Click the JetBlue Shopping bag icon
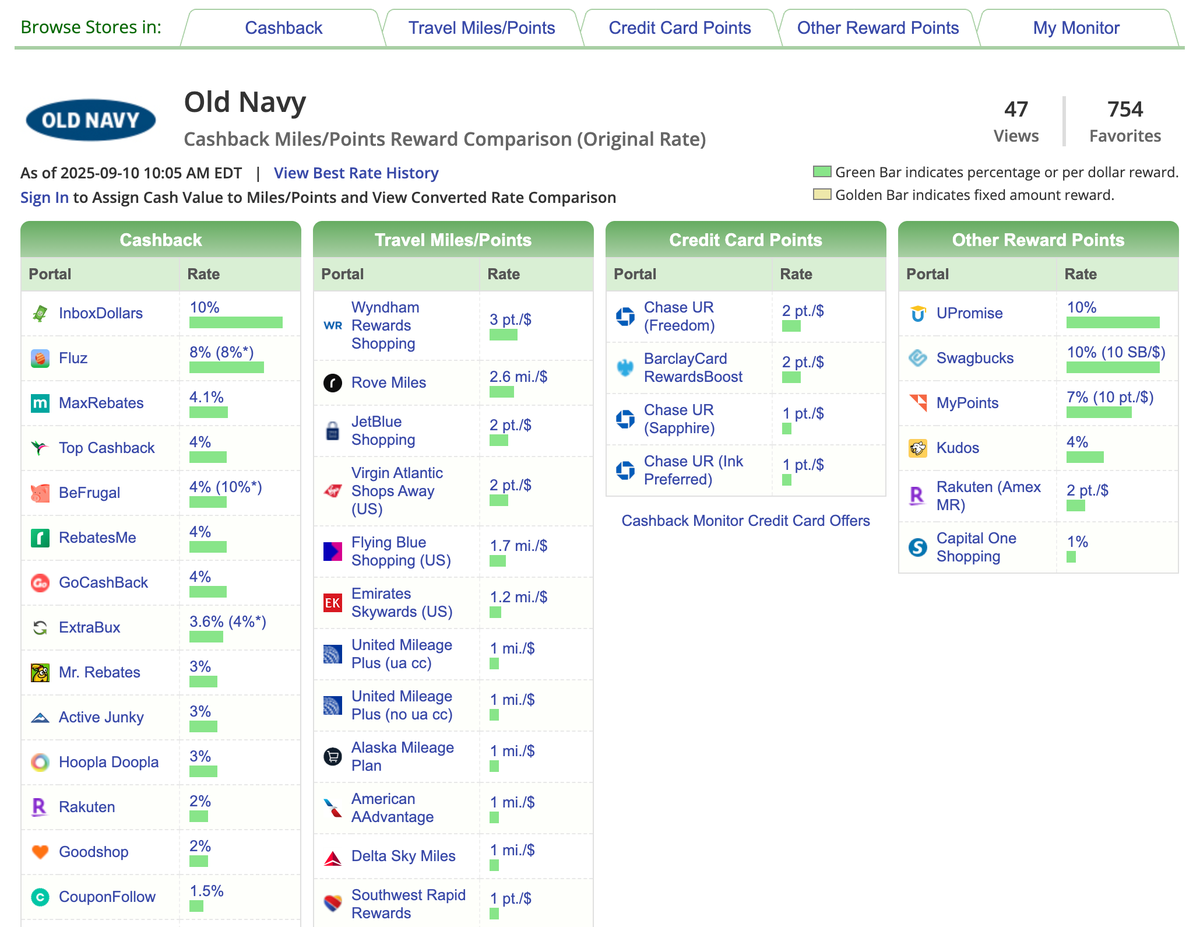Image resolution: width=1200 pixels, height=927 pixels. 333,431
